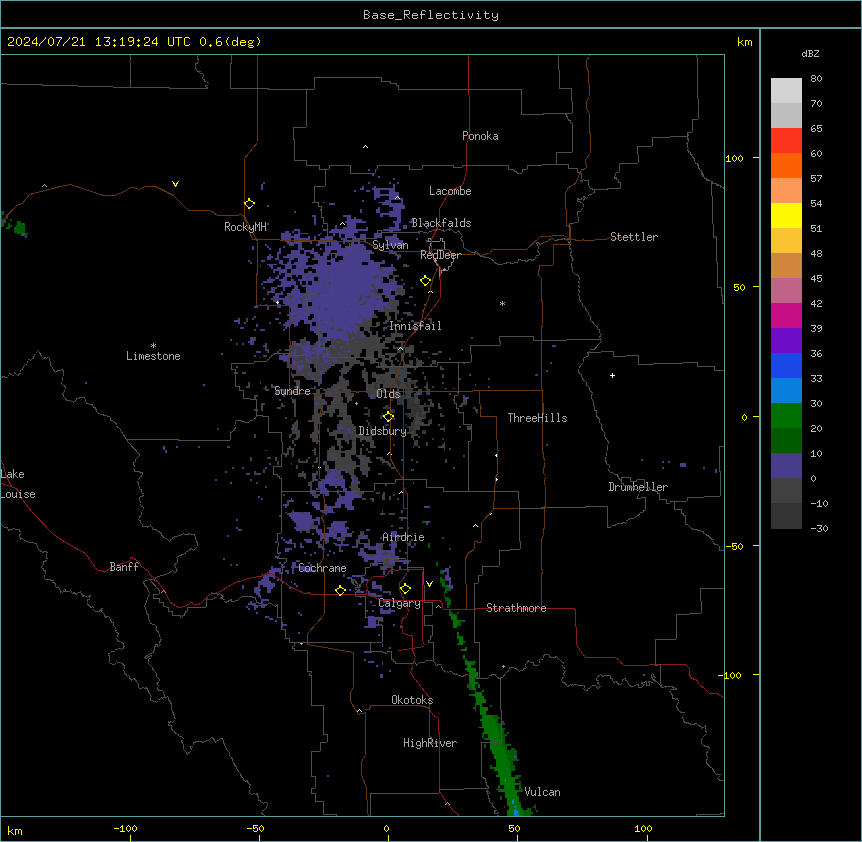This screenshot has width=862, height=842.
Task: Click the Lacombe label
Action: click(450, 191)
